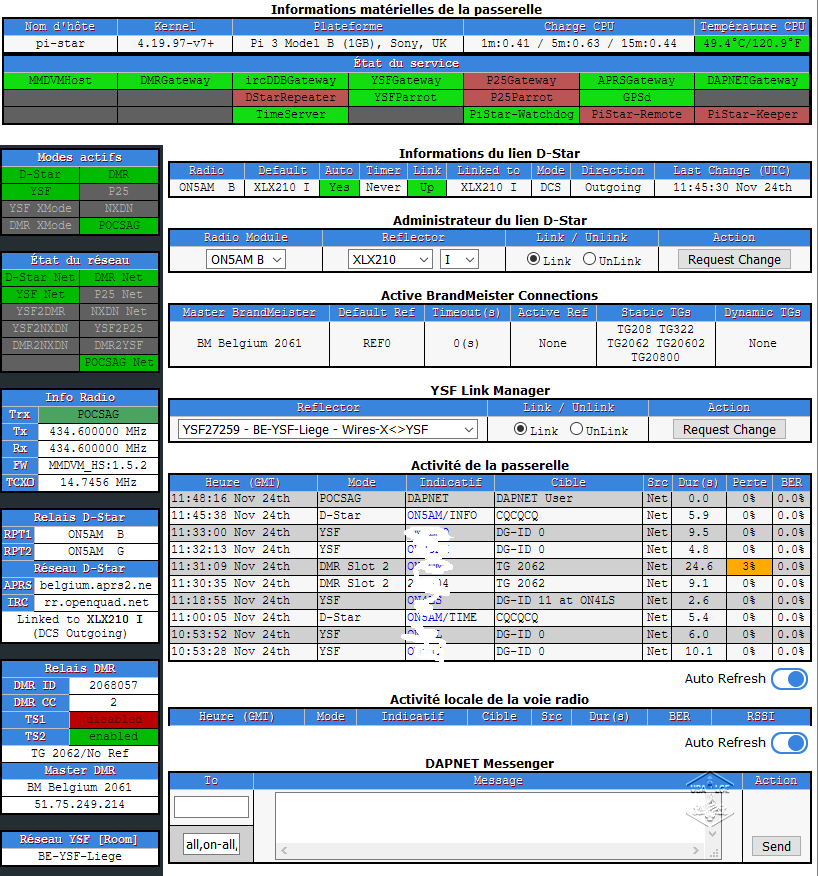818x876 pixels.
Task: Click the TS1 disabled status cell
Action: coord(113,720)
